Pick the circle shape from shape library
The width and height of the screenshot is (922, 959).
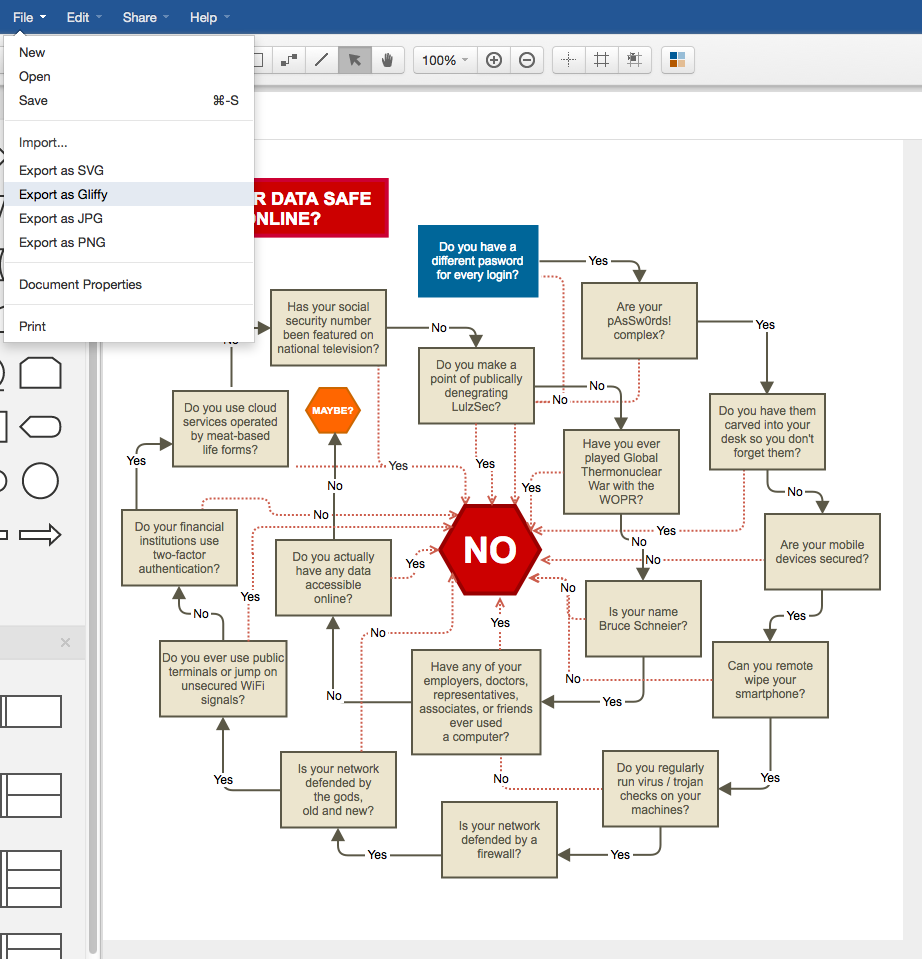click(x=40, y=480)
